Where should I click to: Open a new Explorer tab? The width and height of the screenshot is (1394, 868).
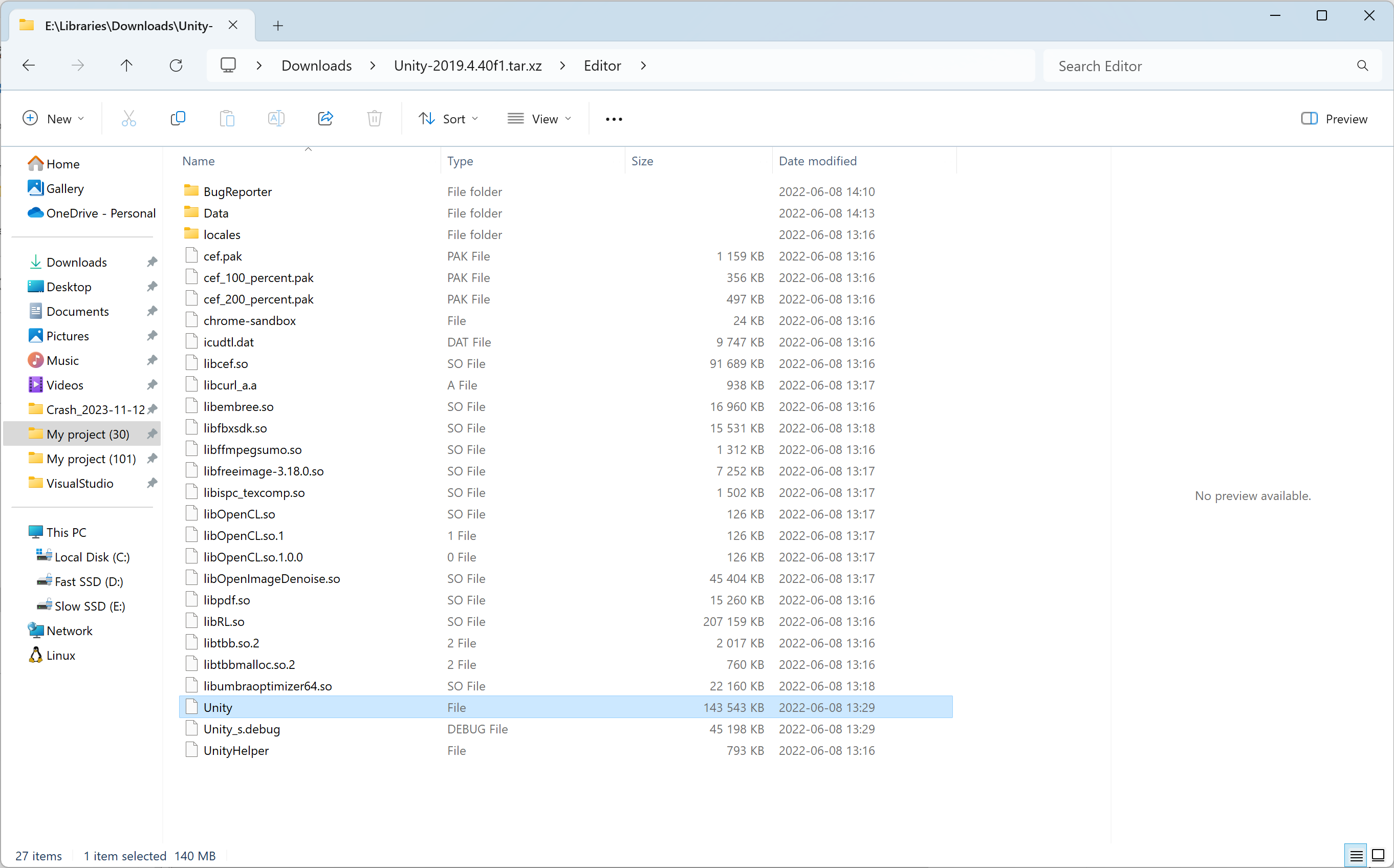[278, 25]
